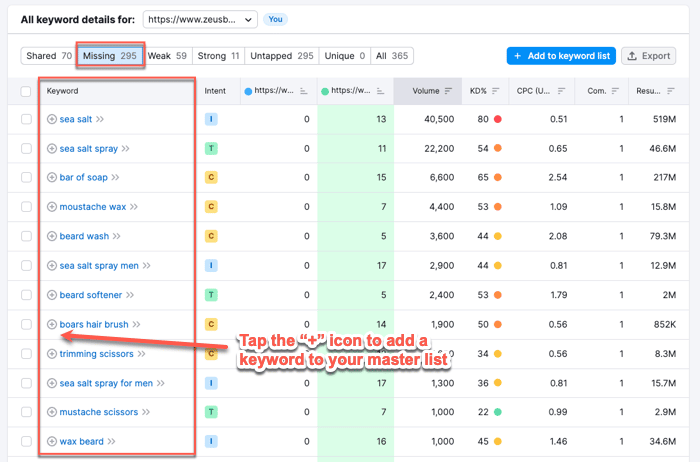The width and height of the screenshot is (700, 462).
Task: Click the red KD dot for 'sea salt'
Action: point(498,119)
